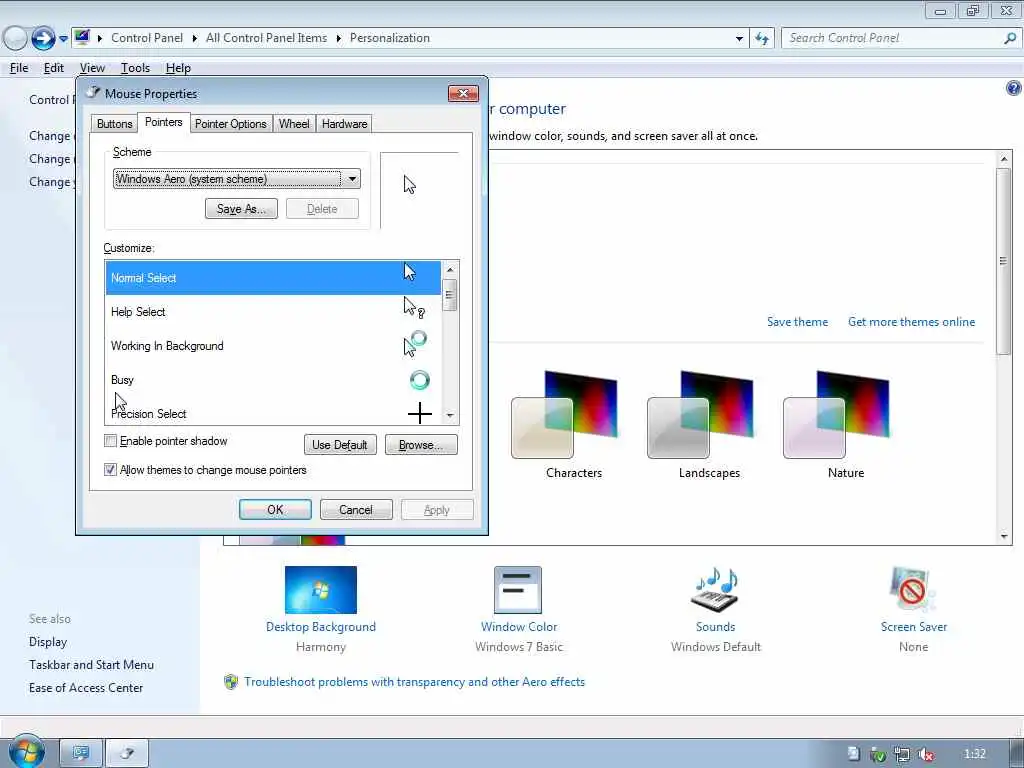Click the muted volume tray icon
This screenshot has height=768, width=1024.
click(x=925, y=754)
